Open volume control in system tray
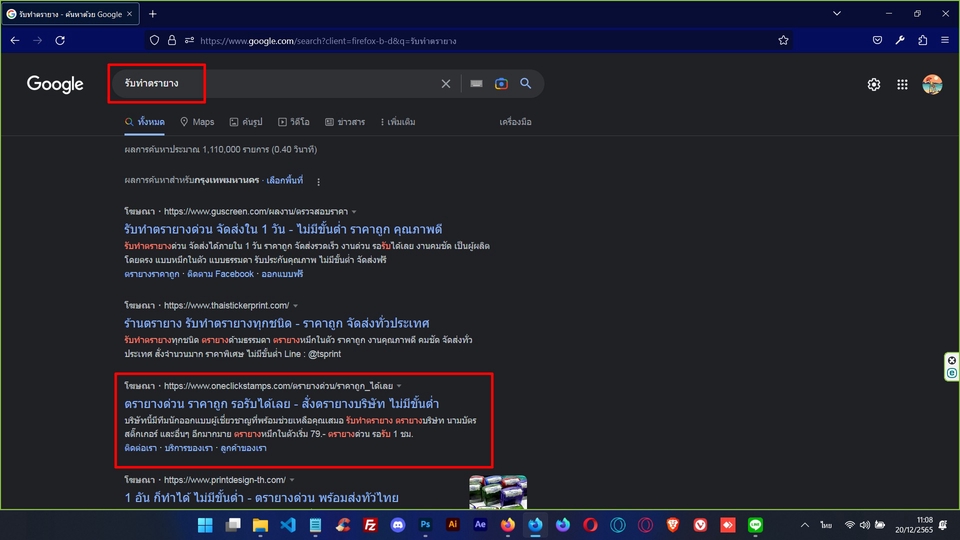 [864, 525]
